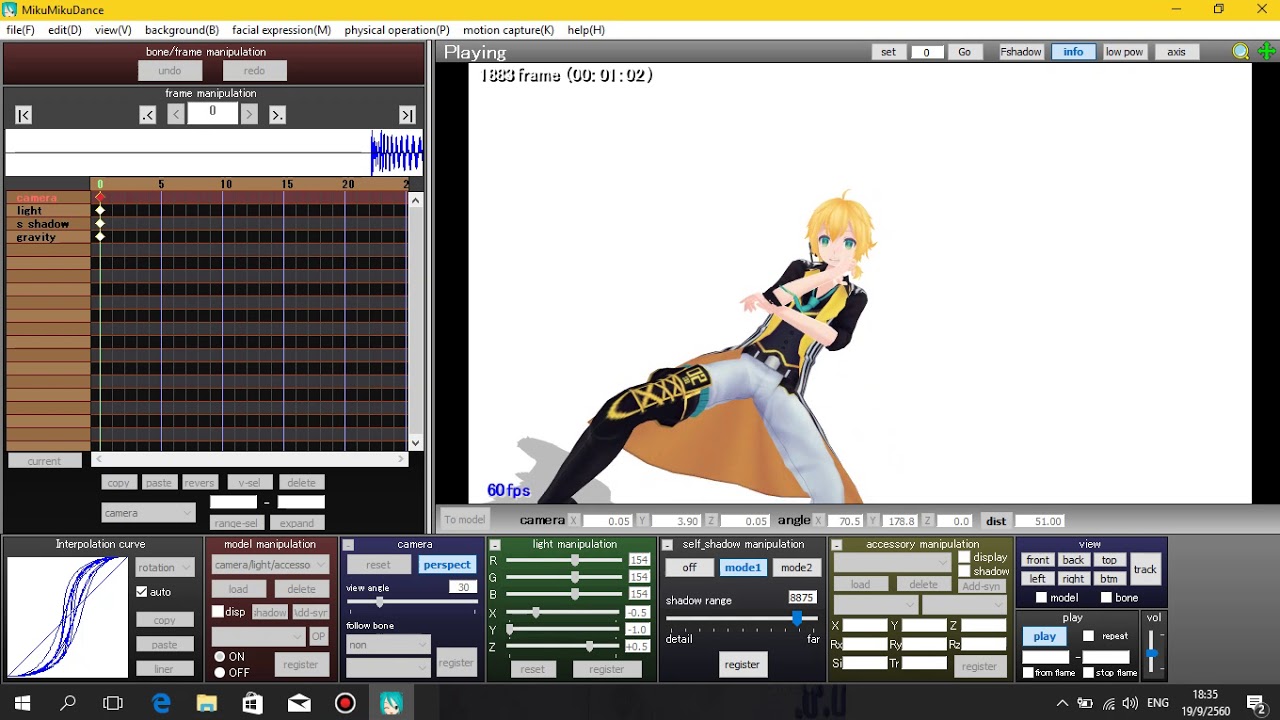Click the green move-view cross icon
The width and height of the screenshot is (1280, 720).
tap(1266, 52)
